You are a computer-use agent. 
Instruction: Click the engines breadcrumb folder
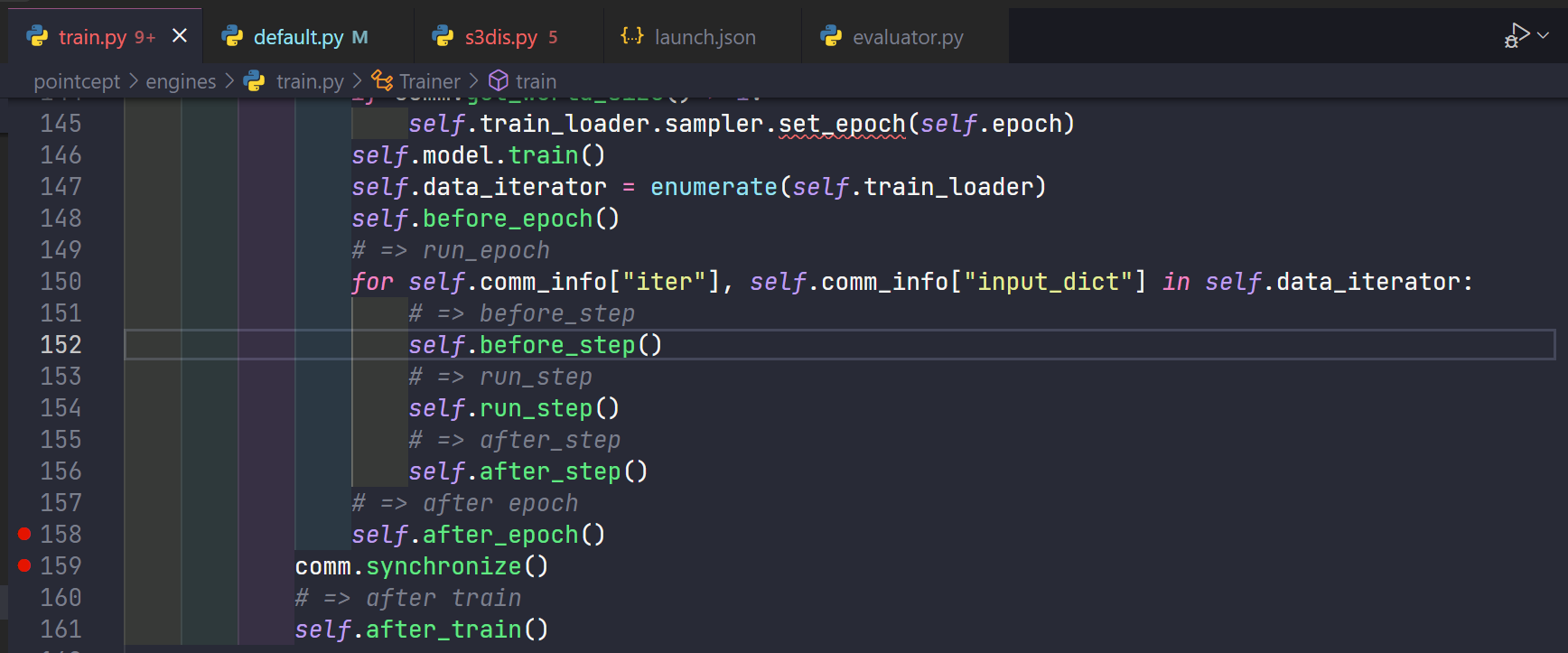[x=181, y=81]
